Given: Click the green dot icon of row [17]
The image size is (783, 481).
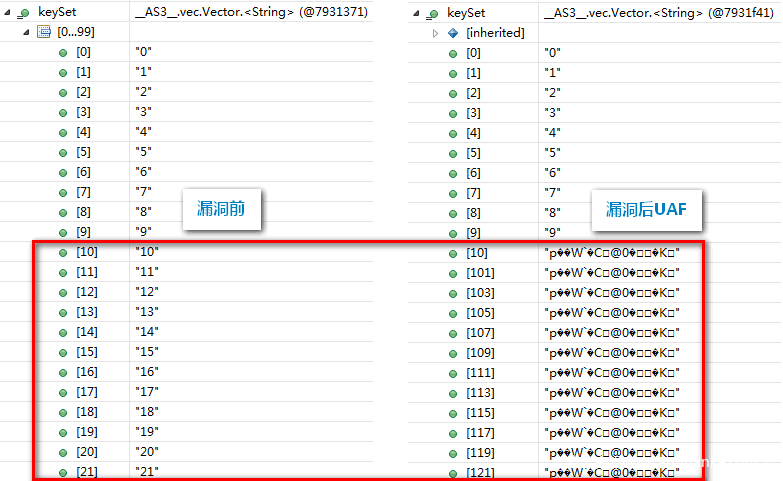Looking at the screenshot, I should (63, 393).
